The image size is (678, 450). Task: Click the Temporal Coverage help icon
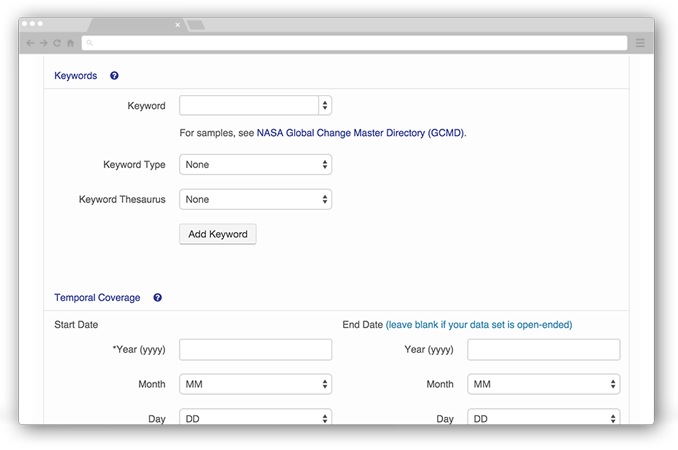click(x=157, y=297)
